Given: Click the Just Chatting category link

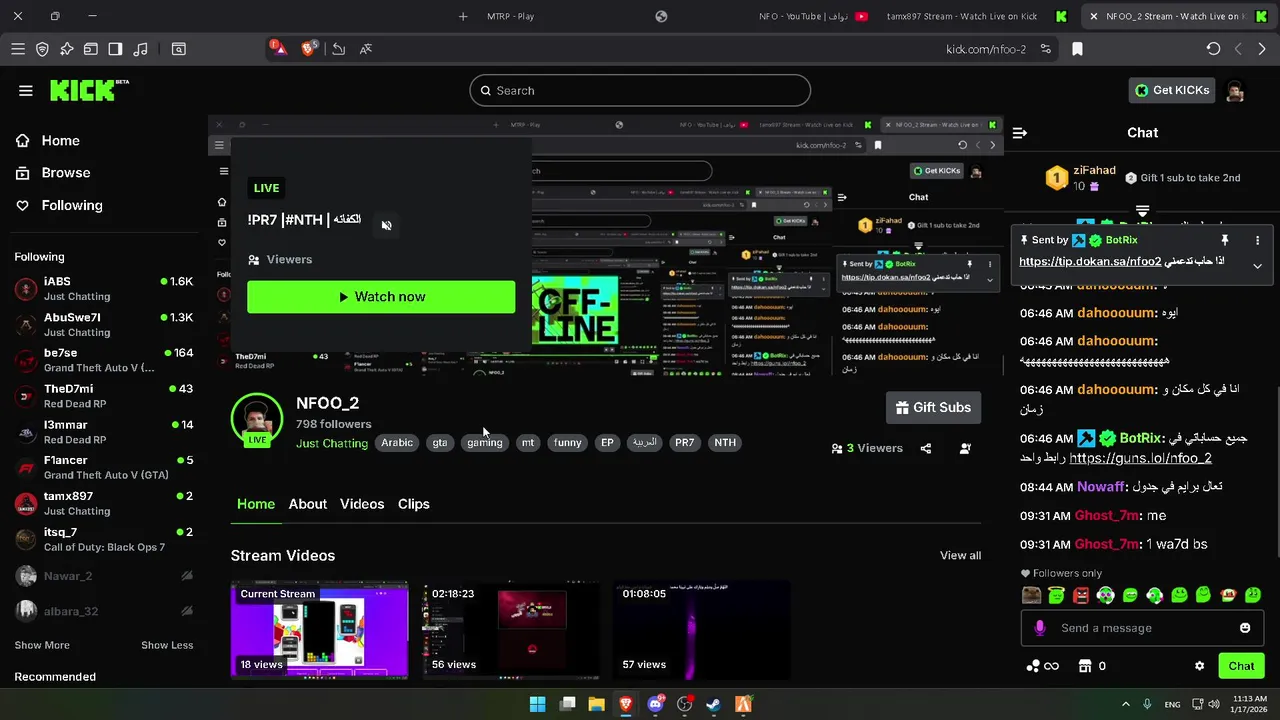Looking at the screenshot, I should pyautogui.click(x=332, y=443).
